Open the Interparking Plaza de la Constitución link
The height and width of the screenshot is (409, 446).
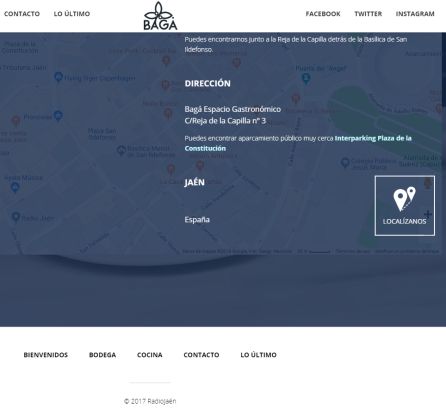pos(298,143)
